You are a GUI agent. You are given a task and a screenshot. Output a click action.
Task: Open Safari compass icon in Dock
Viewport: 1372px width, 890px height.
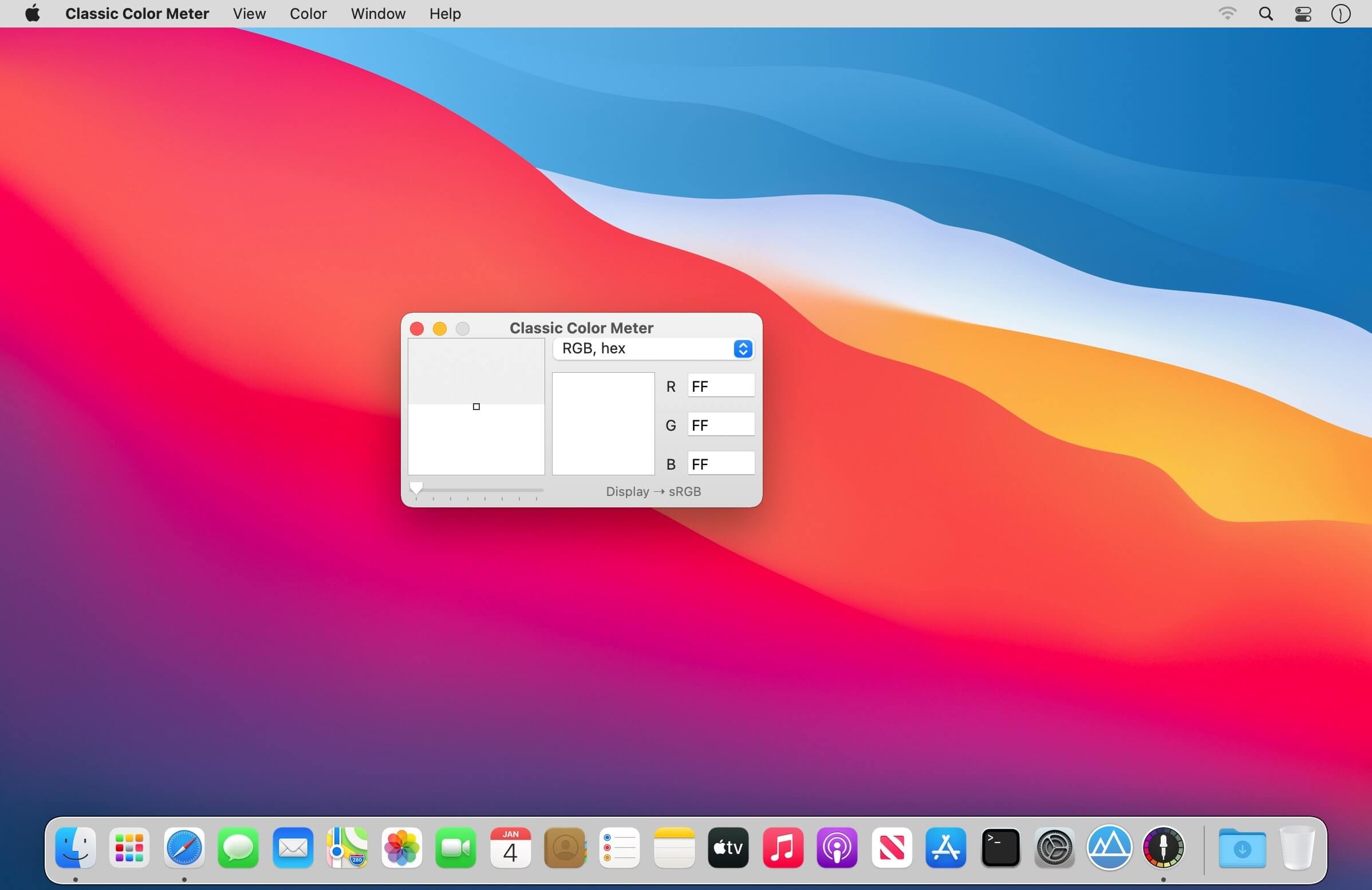point(184,848)
